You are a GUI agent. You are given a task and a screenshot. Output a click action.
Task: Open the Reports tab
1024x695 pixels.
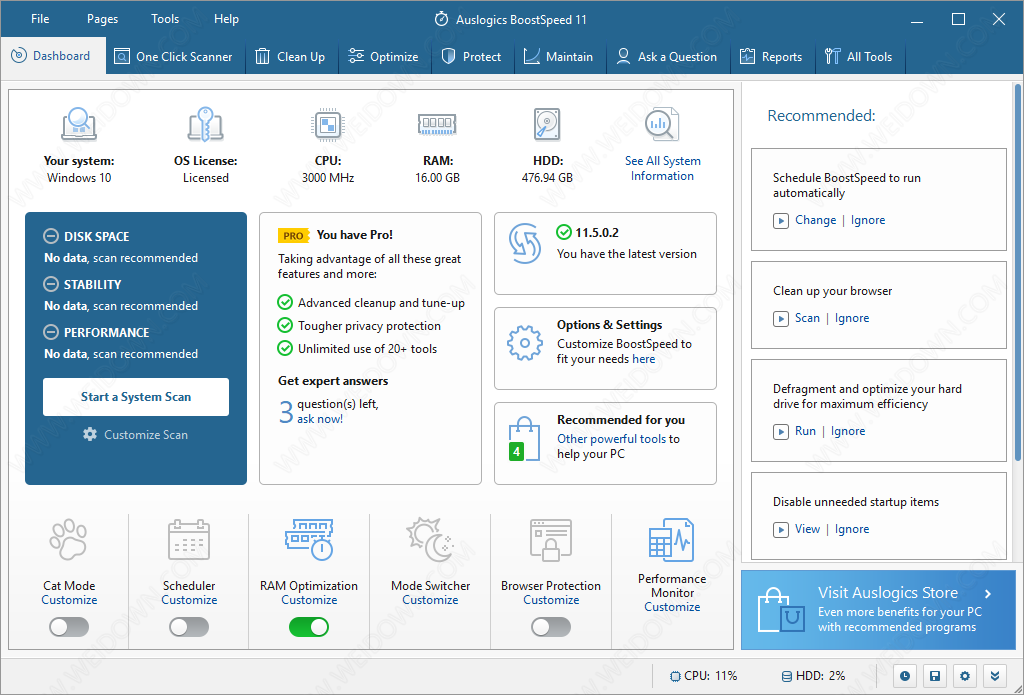coord(772,57)
